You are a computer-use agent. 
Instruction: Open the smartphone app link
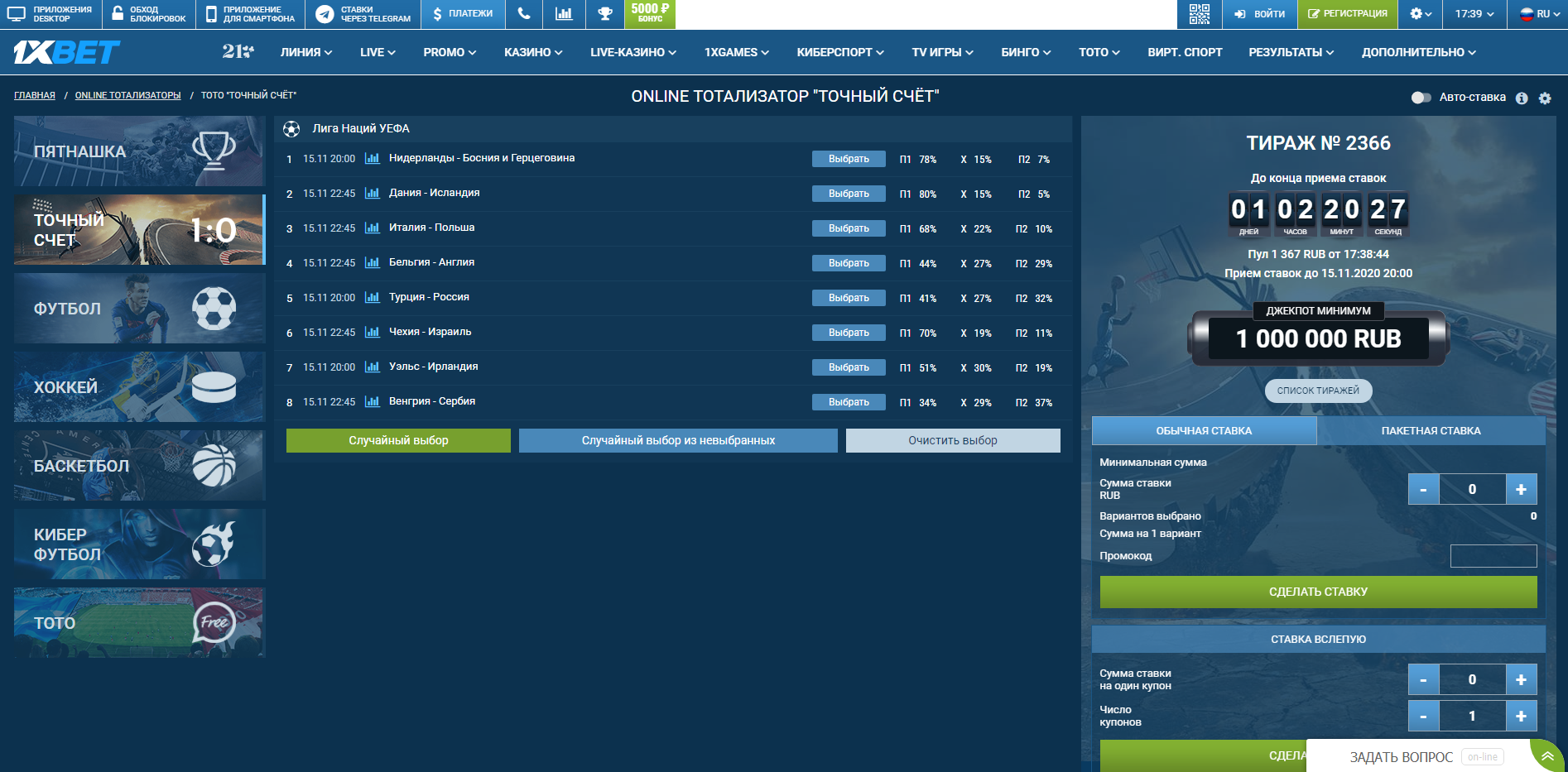[251, 14]
